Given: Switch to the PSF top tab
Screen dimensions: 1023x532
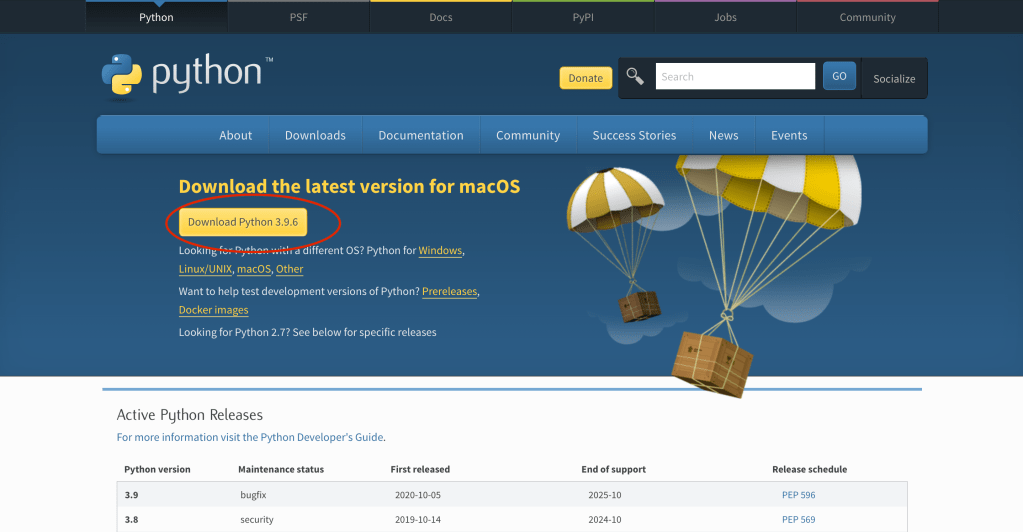Looking at the screenshot, I should [x=298, y=17].
